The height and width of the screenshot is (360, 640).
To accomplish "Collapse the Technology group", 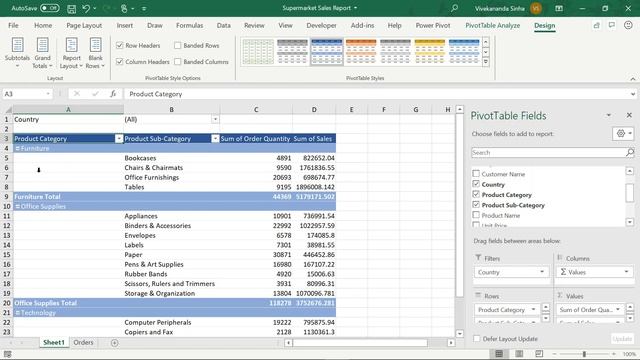I will [18, 313].
